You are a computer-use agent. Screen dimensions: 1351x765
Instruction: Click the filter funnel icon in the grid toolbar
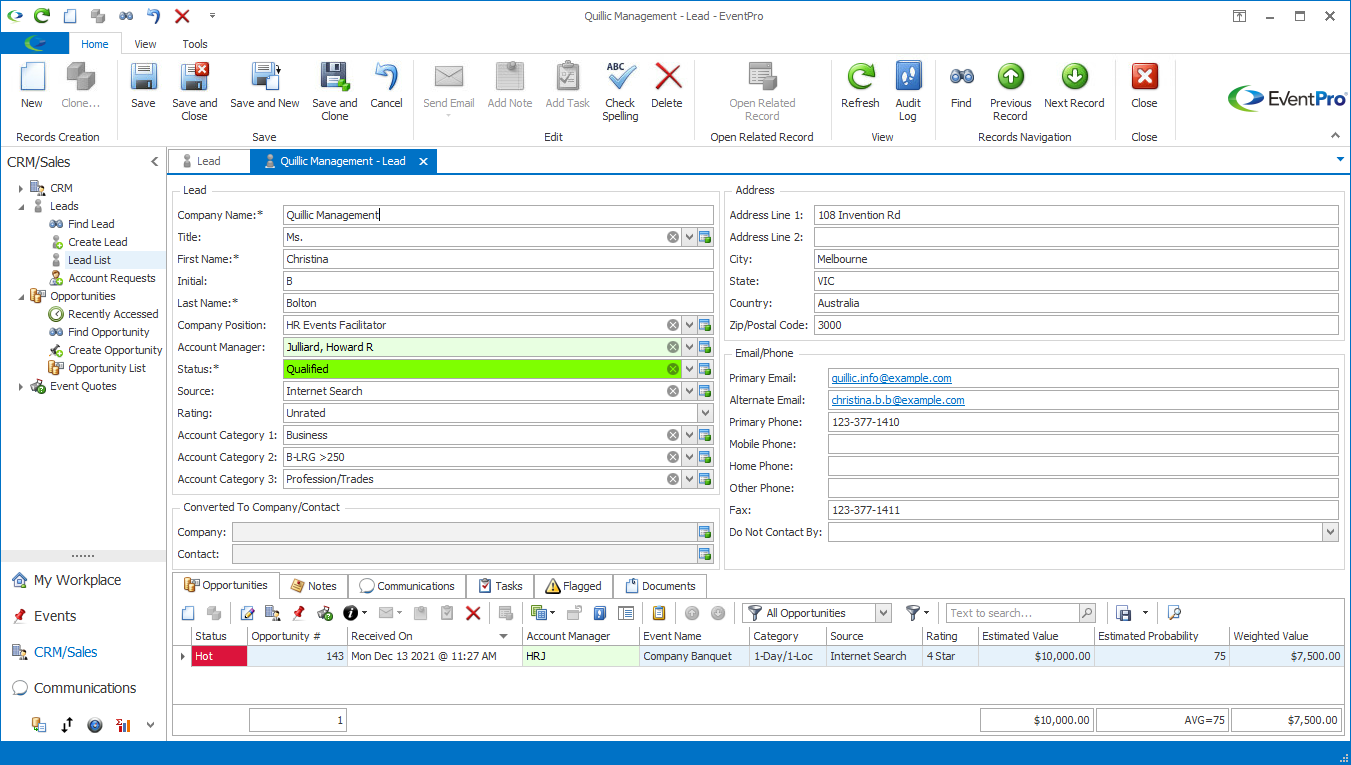[x=912, y=613]
